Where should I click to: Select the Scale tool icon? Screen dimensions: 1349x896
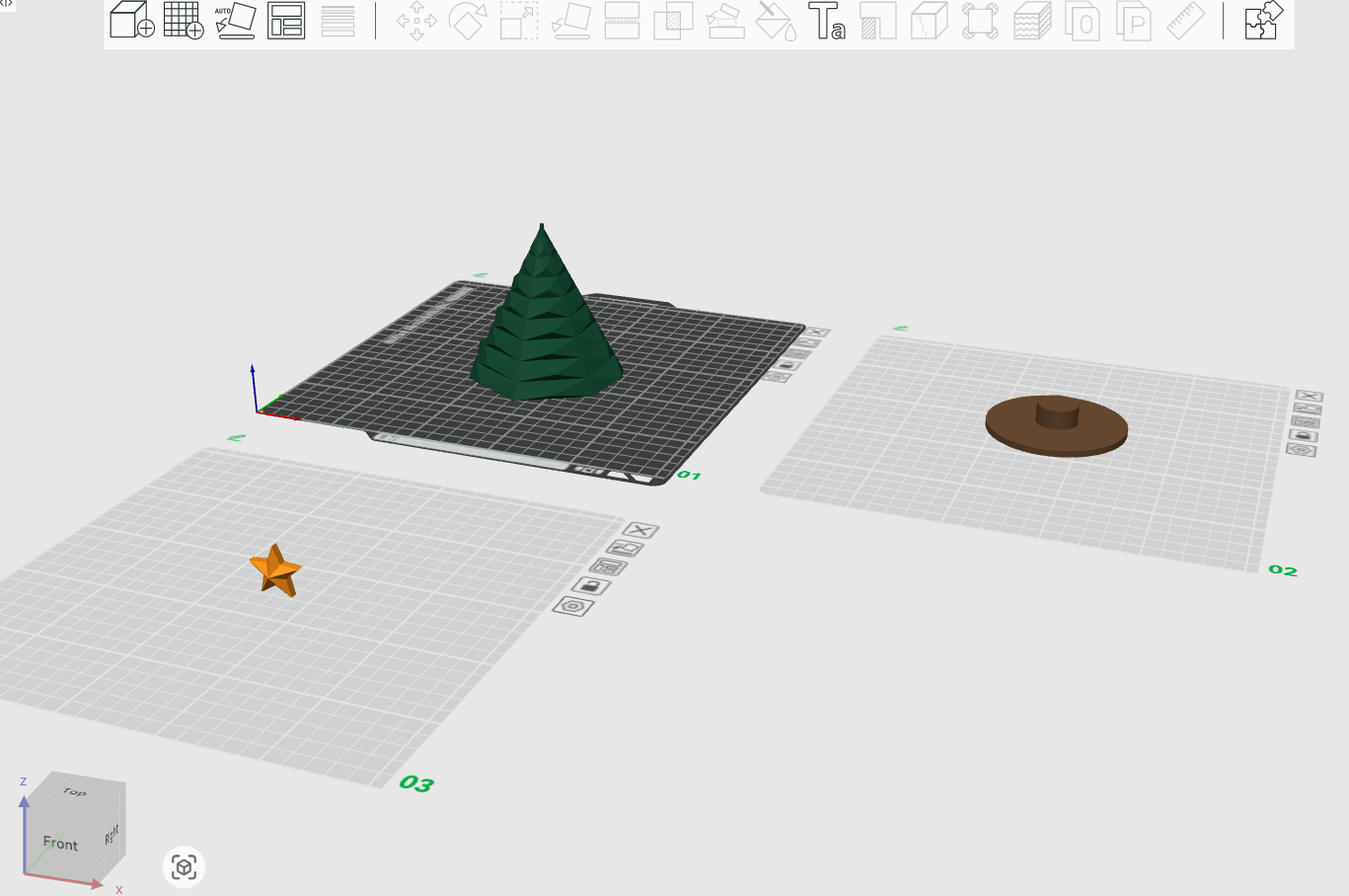click(519, 21)
